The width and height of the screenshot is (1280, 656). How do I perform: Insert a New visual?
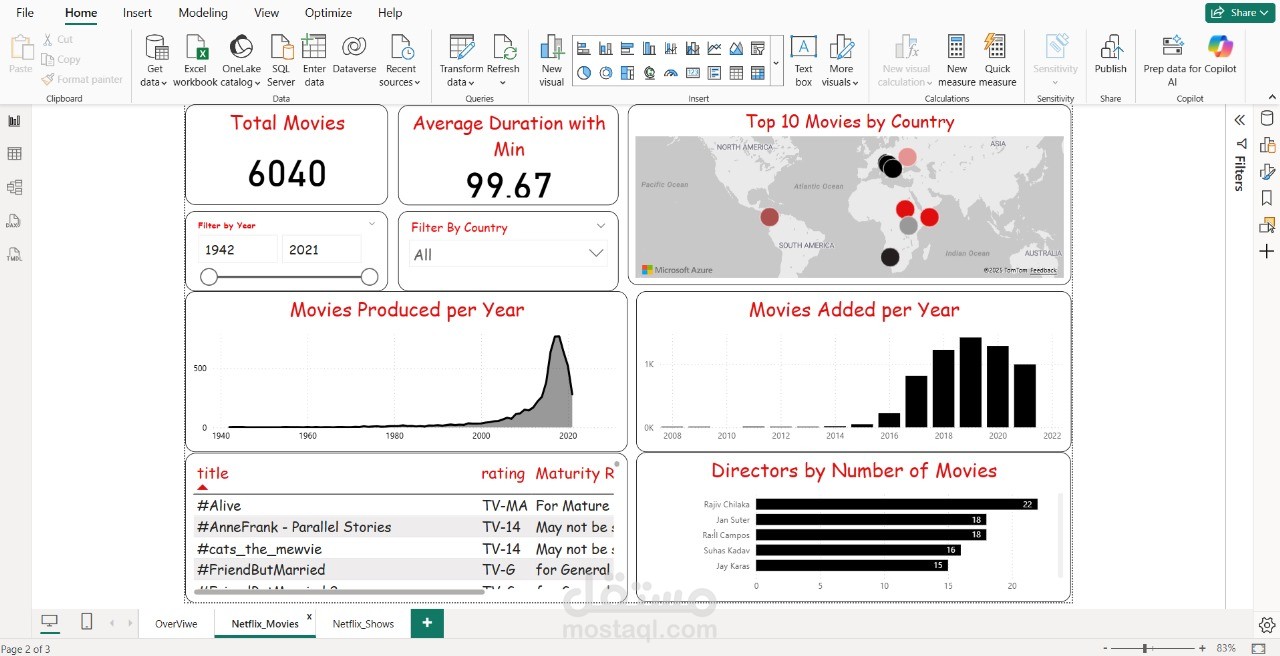coord(552,61)
